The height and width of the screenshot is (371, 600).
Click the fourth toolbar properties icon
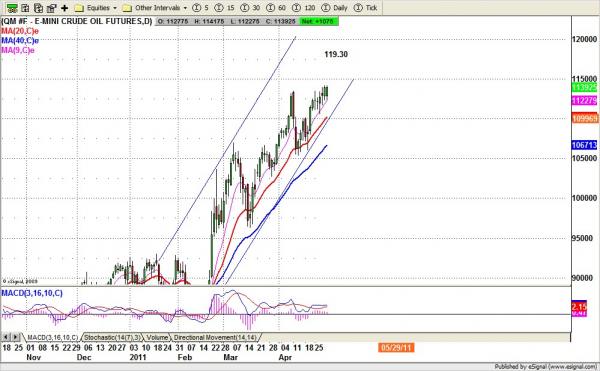pos(51,8)
